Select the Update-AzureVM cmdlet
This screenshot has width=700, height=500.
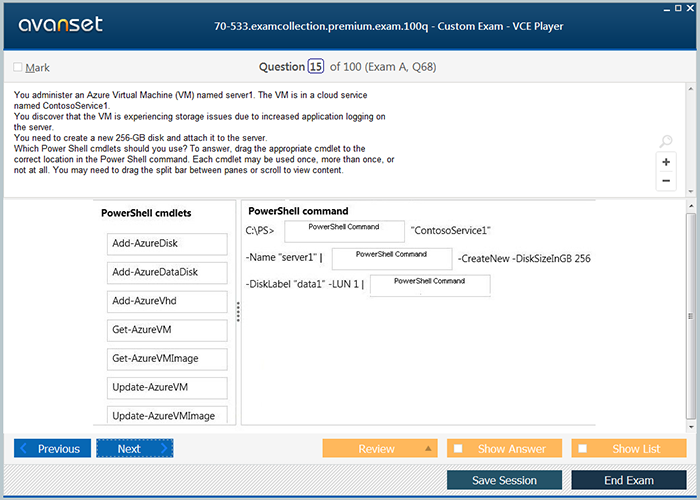coord(167,388)
